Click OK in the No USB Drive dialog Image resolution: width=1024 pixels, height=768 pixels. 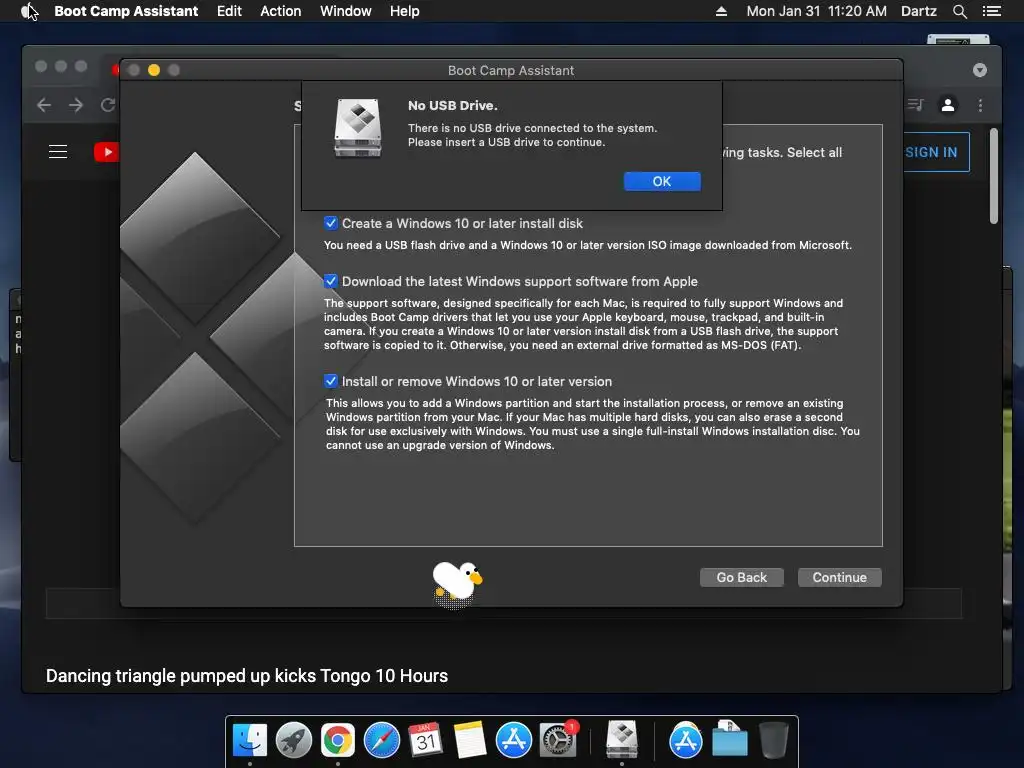point(662,182)
